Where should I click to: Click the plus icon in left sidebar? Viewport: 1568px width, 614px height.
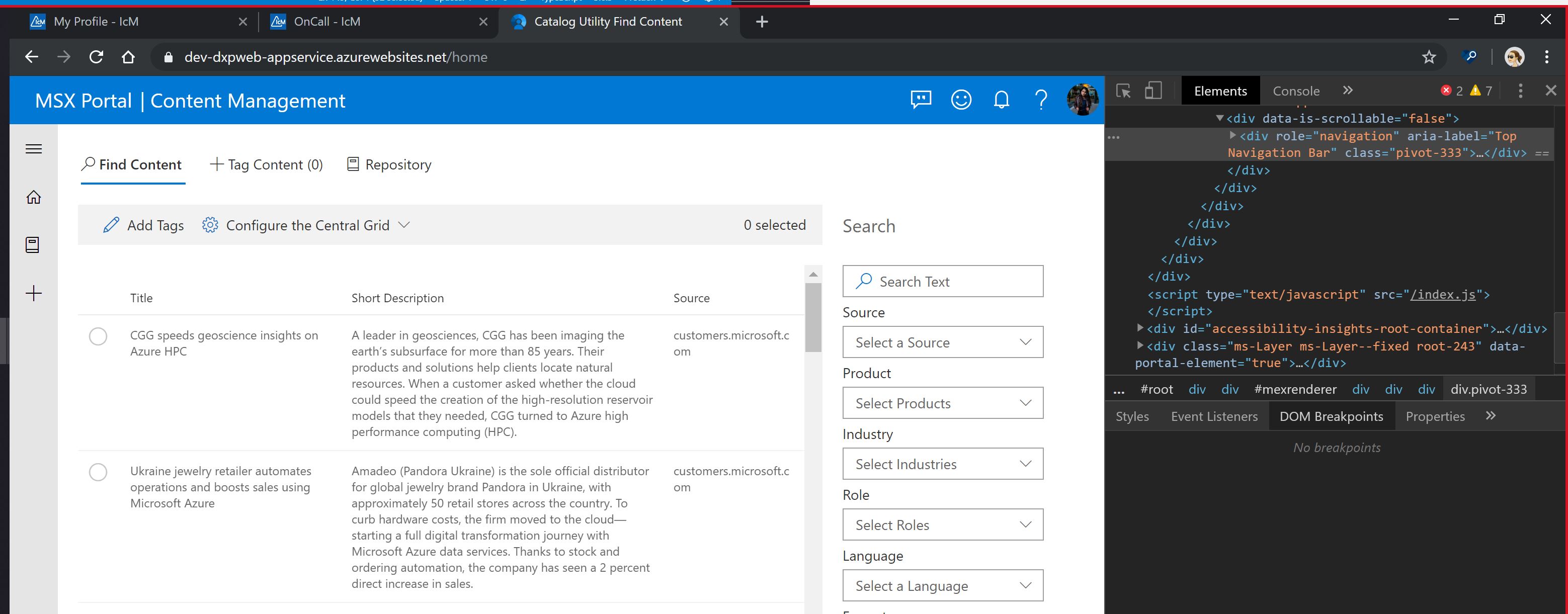34,294
